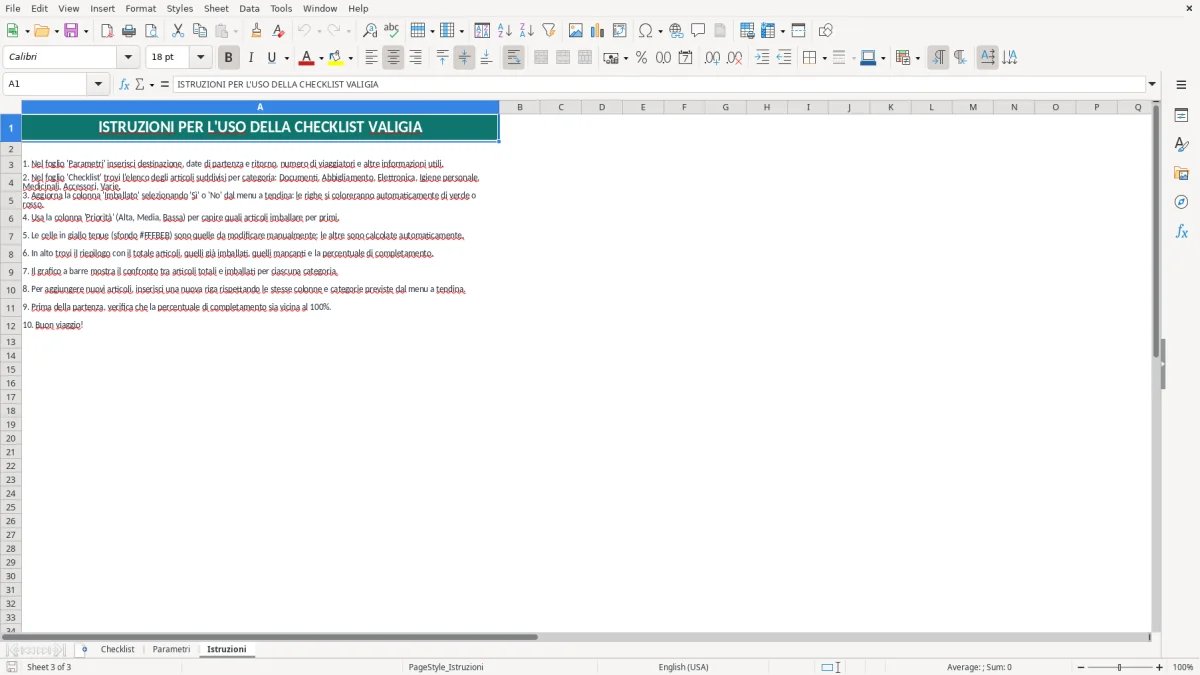This screenshot has height=675, width=1200.
Task: Open the Styles menu
Action: pyautogui.click(x=180, y=8)
